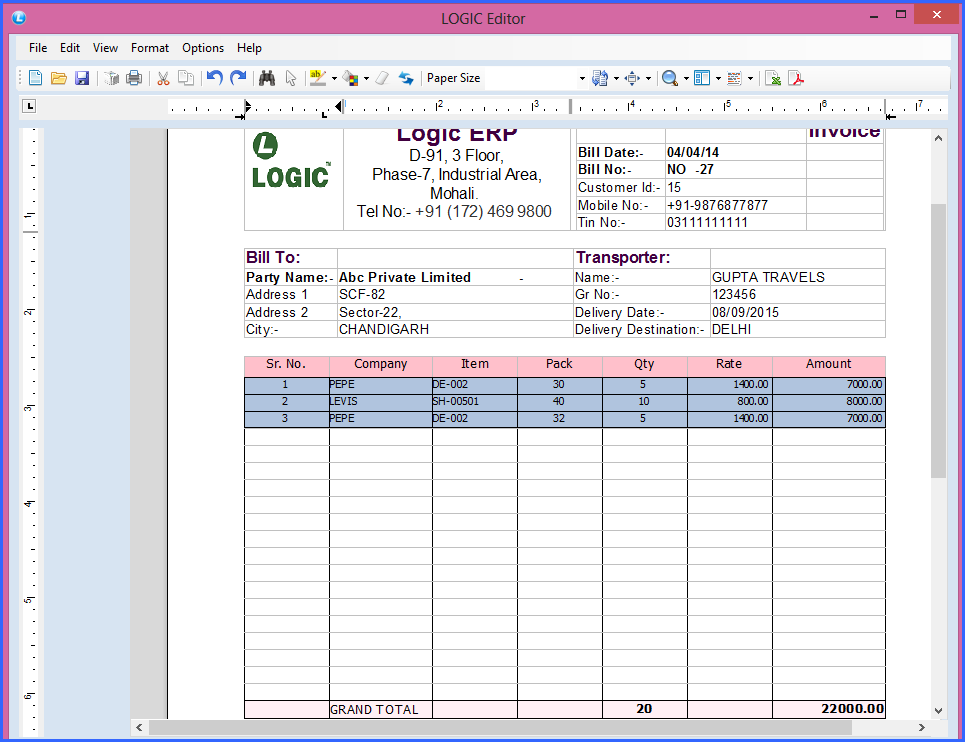This screenshot has height=742, width=965.
Task: Open print preview icon
Action: coord(111,78)
